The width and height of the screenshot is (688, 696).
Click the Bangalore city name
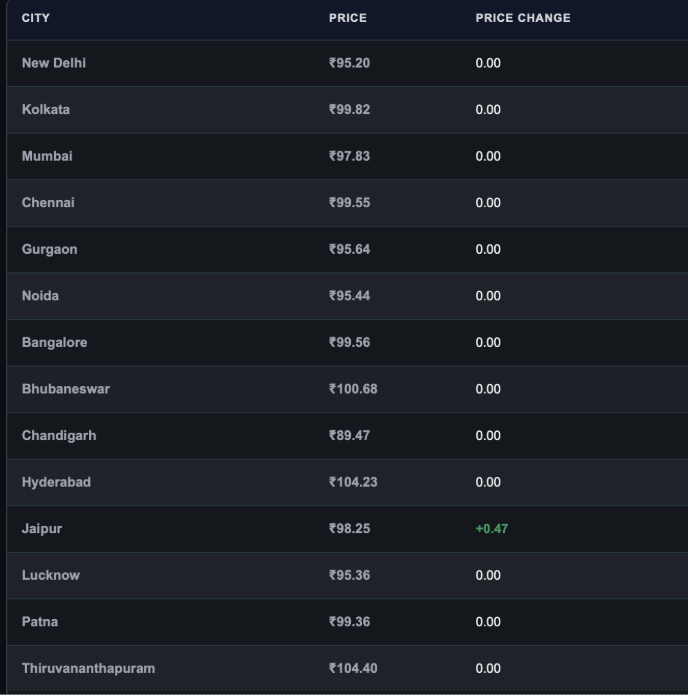(54, 343)
